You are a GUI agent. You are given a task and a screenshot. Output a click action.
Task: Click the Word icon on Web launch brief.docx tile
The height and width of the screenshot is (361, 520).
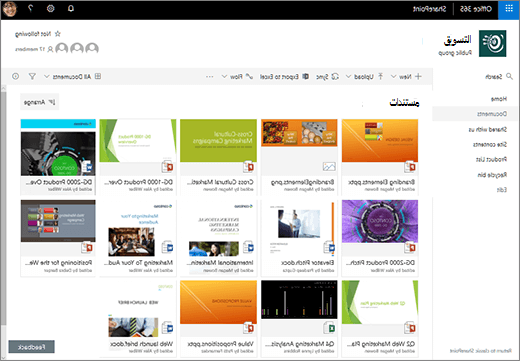click(167, 328)
